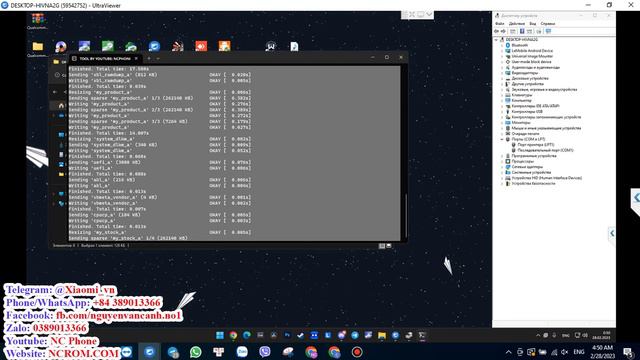Open File Explorer on the remote taskbar

[x=382, y=336]
